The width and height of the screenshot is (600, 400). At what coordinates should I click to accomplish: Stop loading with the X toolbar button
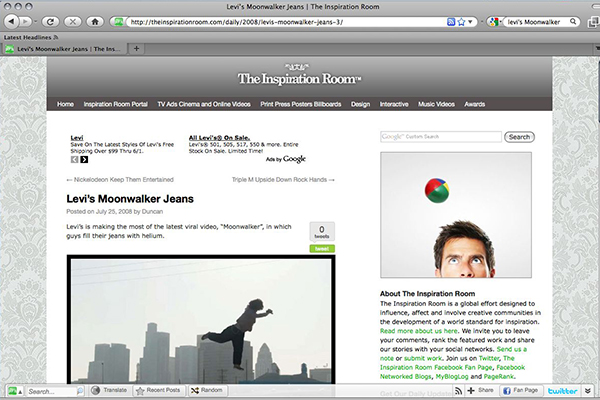[x=72, y=22]
